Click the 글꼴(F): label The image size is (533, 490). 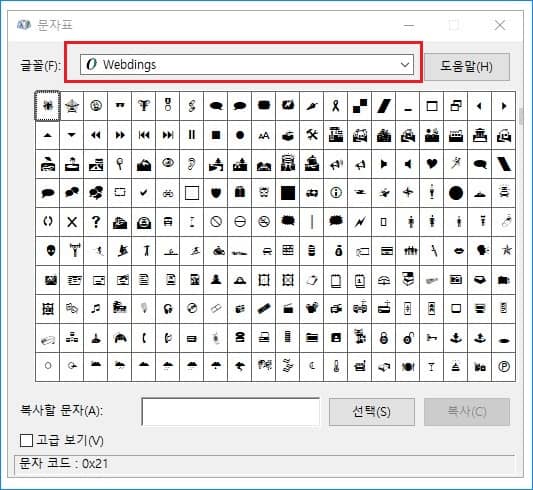40,65
